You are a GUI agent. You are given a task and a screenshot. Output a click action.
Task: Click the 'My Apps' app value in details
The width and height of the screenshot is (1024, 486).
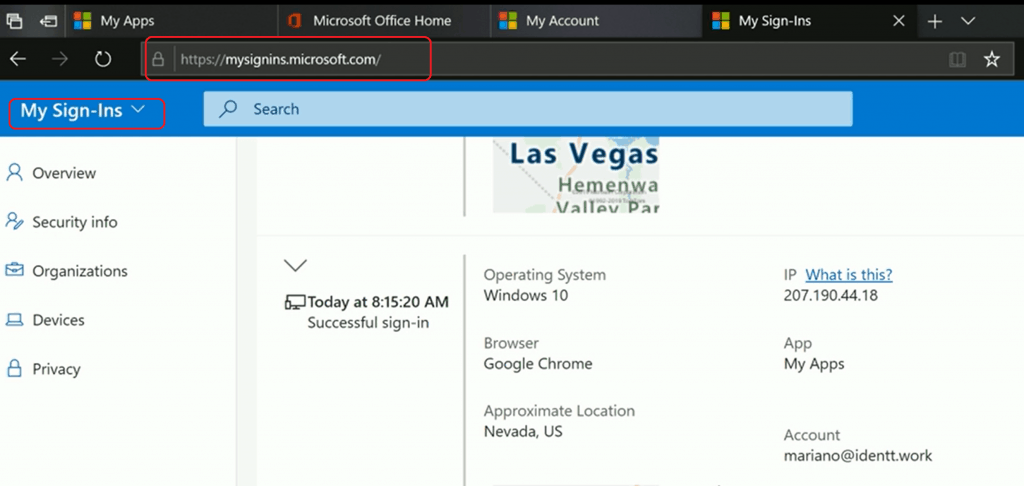click(x=814, y=364)
